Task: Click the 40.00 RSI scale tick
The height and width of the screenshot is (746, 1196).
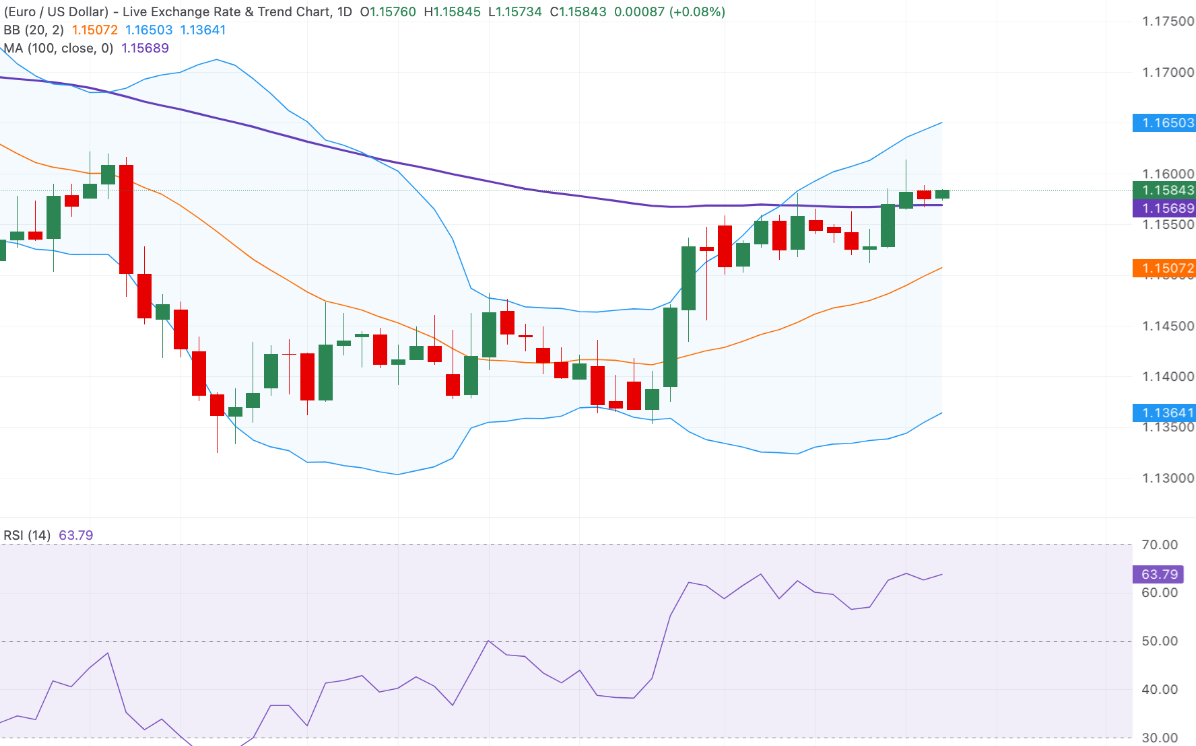Action: [x=1159, y=690]
